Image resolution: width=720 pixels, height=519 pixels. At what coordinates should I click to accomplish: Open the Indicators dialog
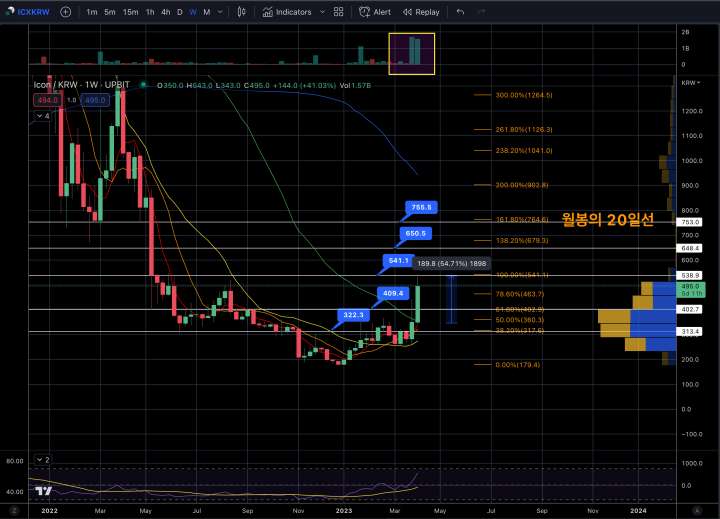click(287, 12)
